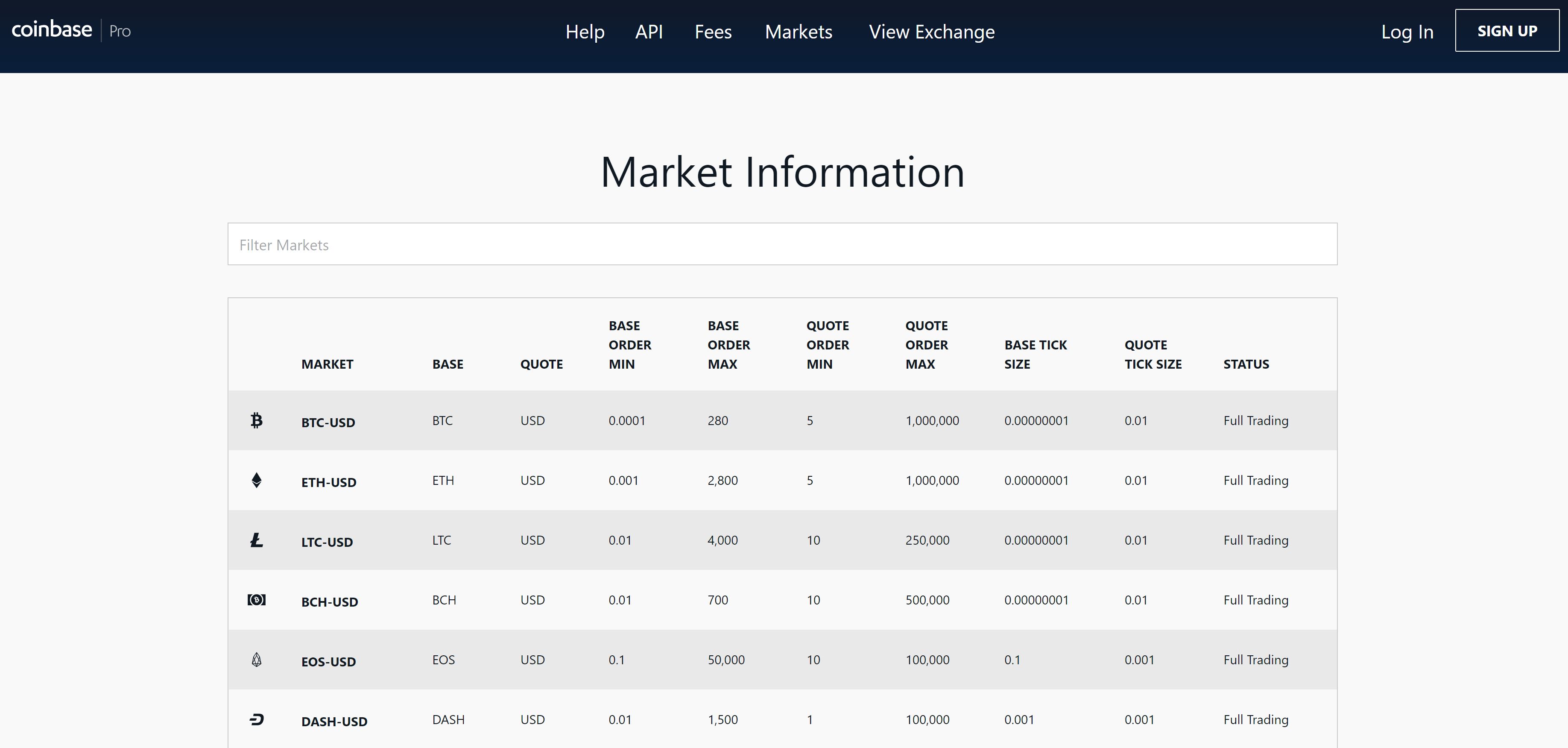1568x748 pixels.
Task: Select the BTC-USD market name
Action: (x=328, y=422)
